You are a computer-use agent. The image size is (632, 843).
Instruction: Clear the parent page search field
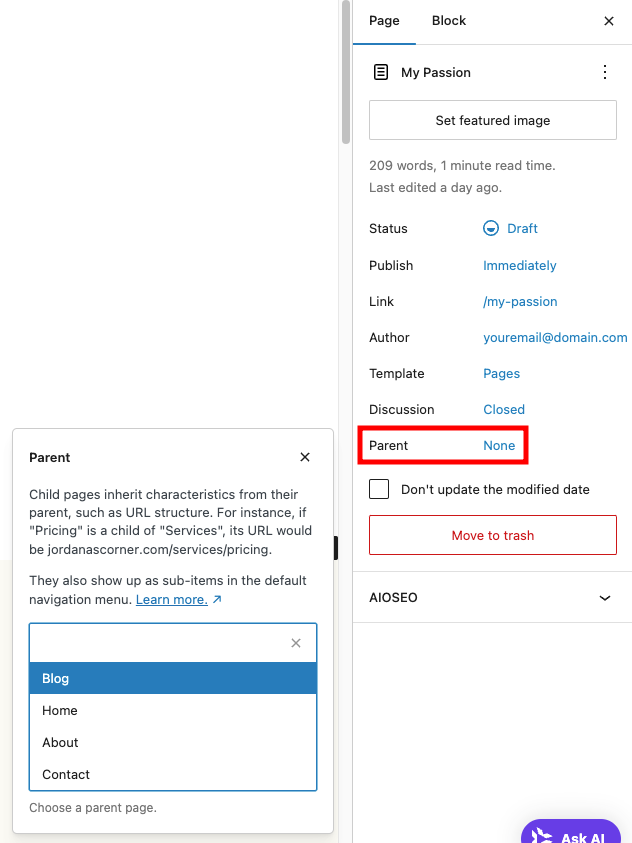(295, 643)
